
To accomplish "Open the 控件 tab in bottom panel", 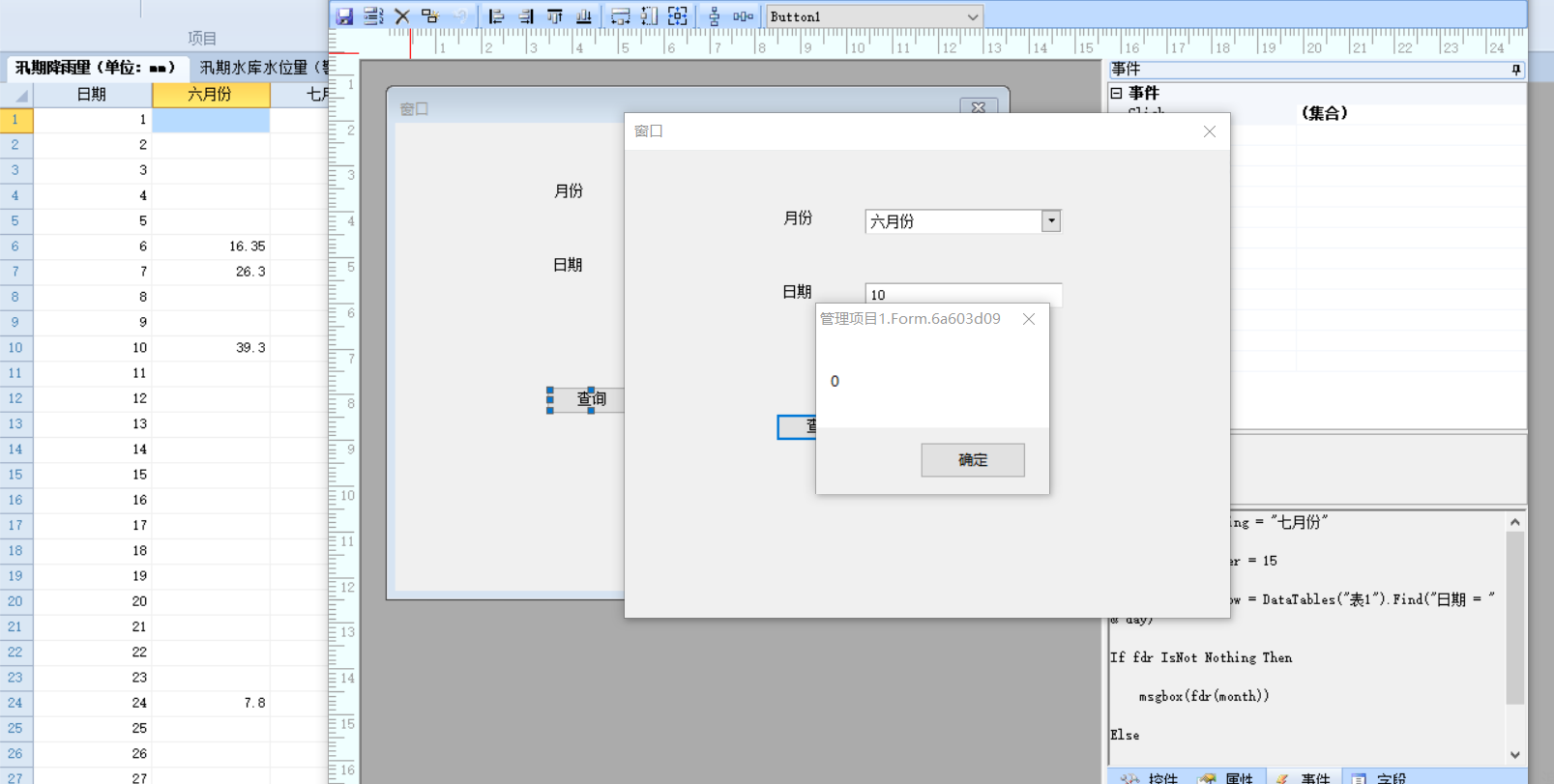I will (x=1151, y=777).
